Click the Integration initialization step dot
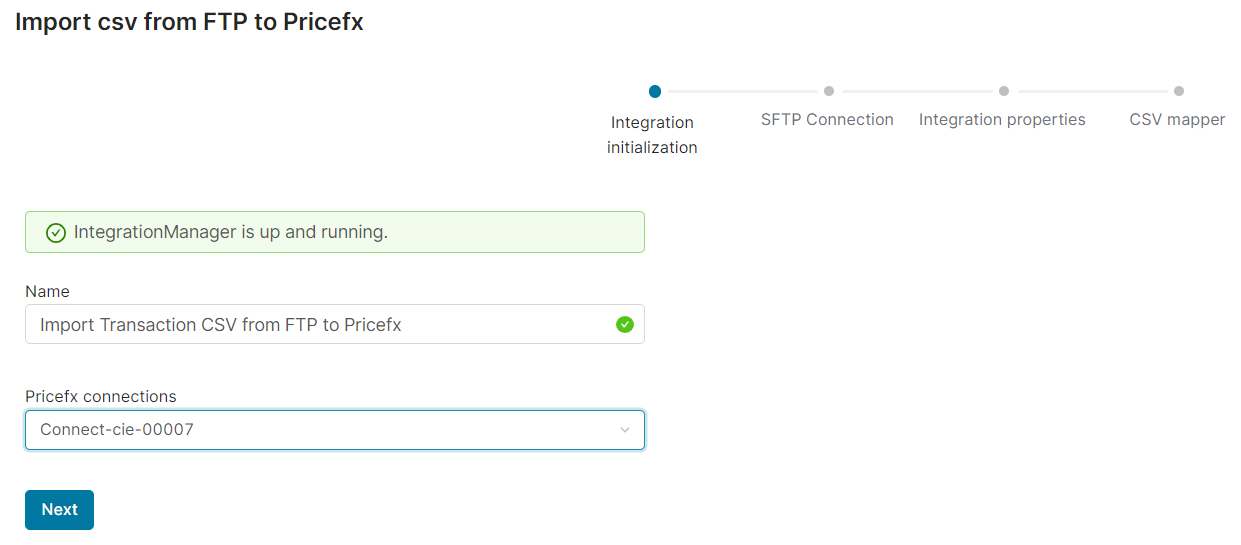 pos(655,91)
